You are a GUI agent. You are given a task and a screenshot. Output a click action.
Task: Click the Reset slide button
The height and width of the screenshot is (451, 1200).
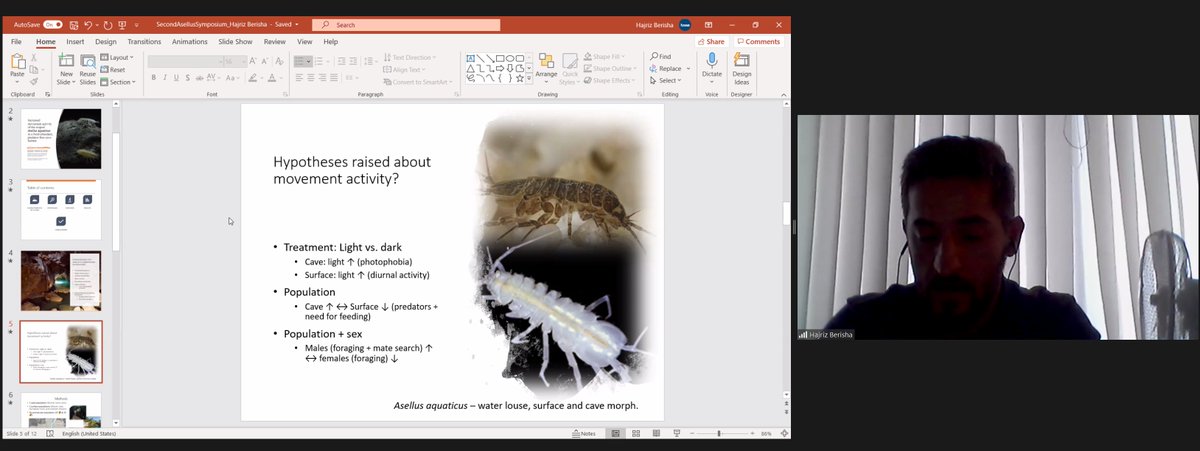(x=114, y=70)
